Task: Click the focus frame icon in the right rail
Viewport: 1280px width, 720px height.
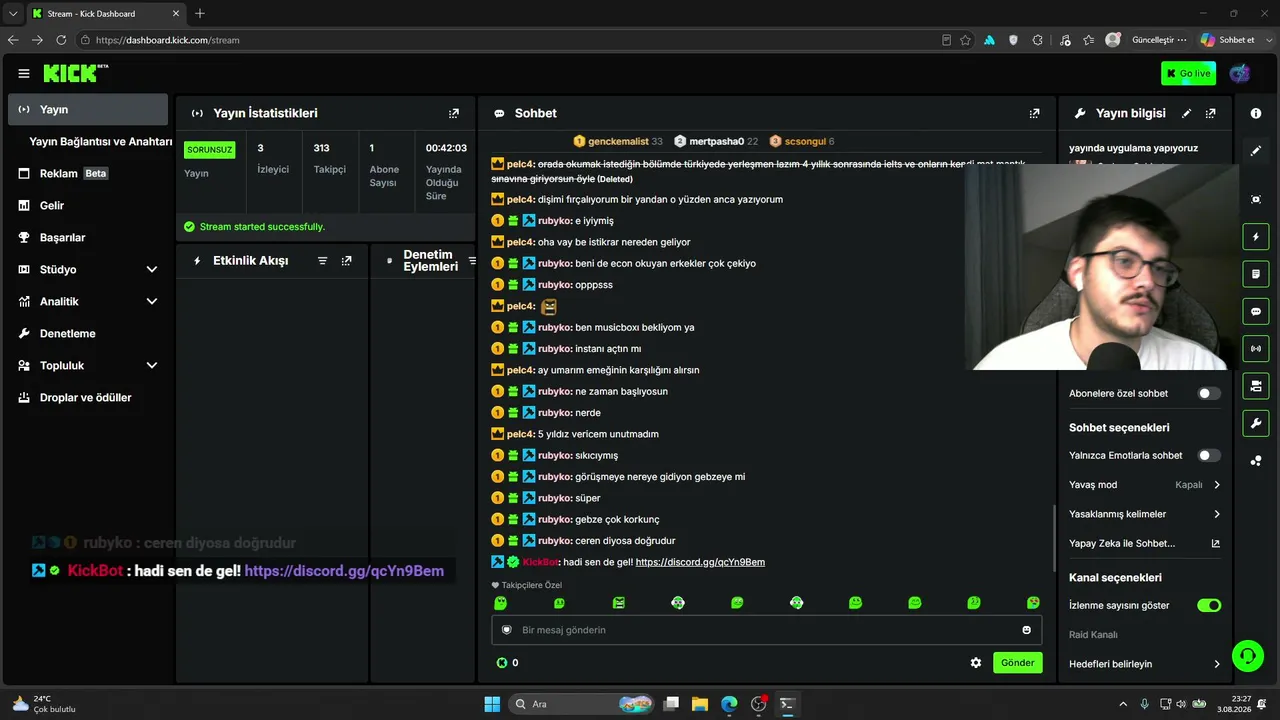Action: tap(1256, 199)
